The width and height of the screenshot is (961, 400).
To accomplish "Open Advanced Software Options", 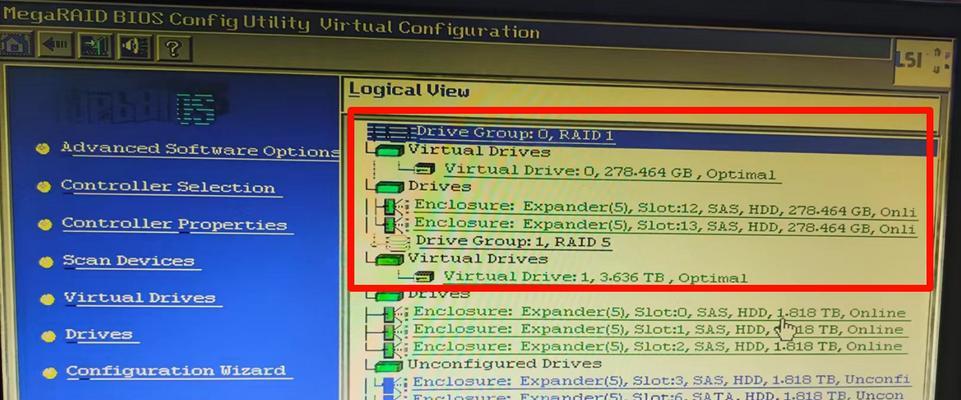I will [x=200, y=149].
